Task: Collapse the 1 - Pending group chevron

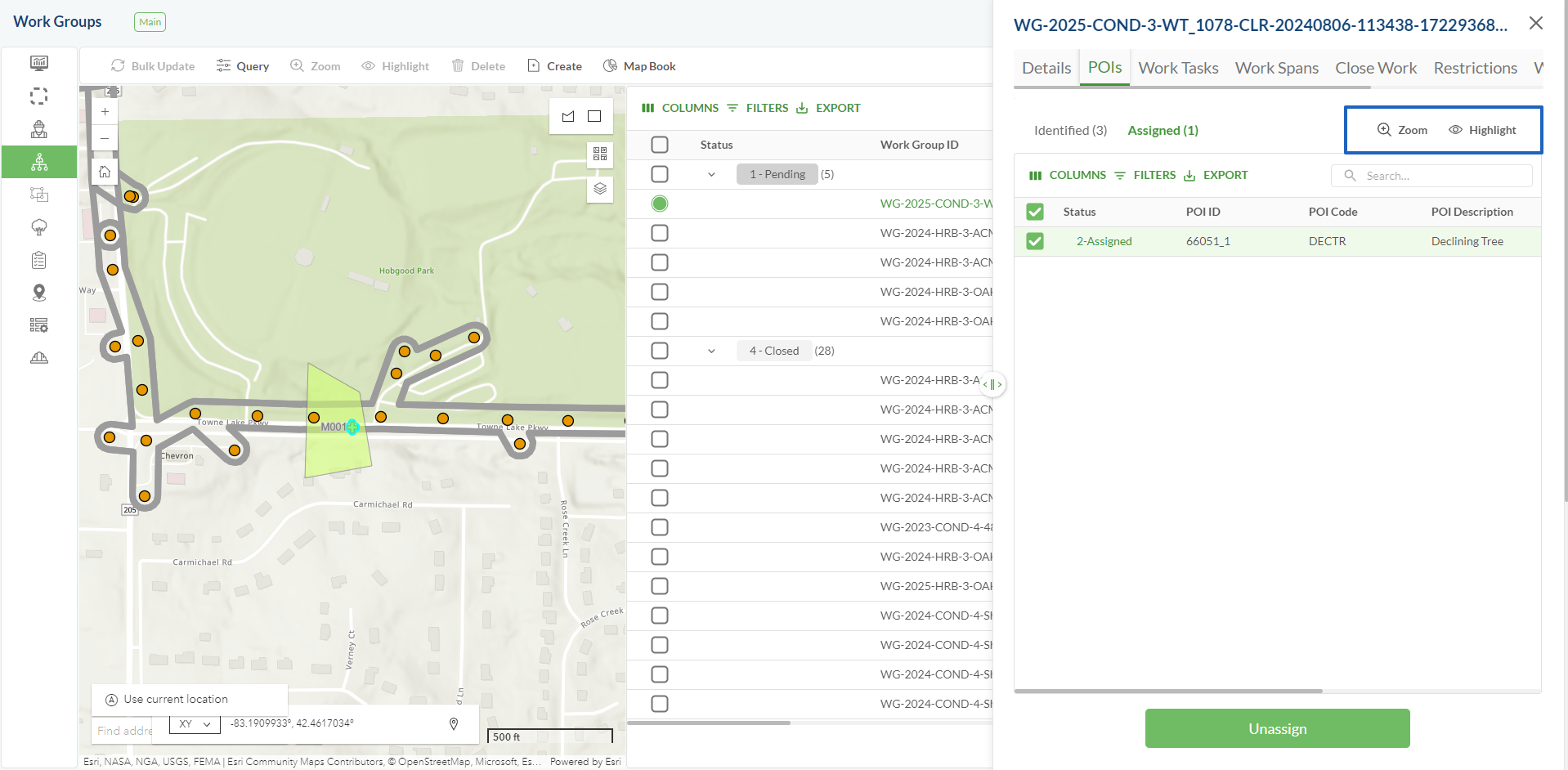Action: pyautogui.click(x=711, y=174)
